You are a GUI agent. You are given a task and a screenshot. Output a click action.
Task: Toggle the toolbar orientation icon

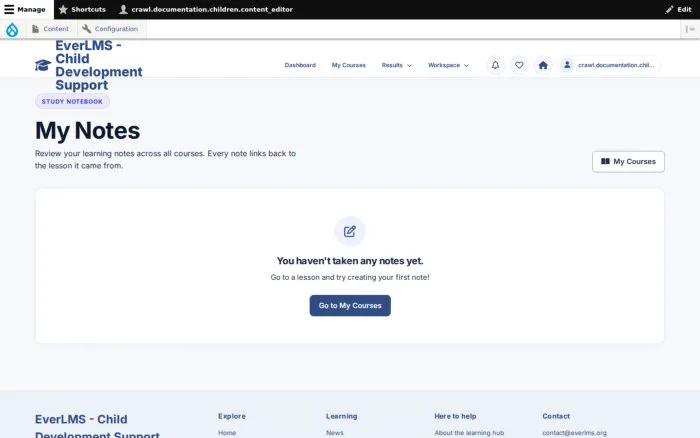[689, 29]
